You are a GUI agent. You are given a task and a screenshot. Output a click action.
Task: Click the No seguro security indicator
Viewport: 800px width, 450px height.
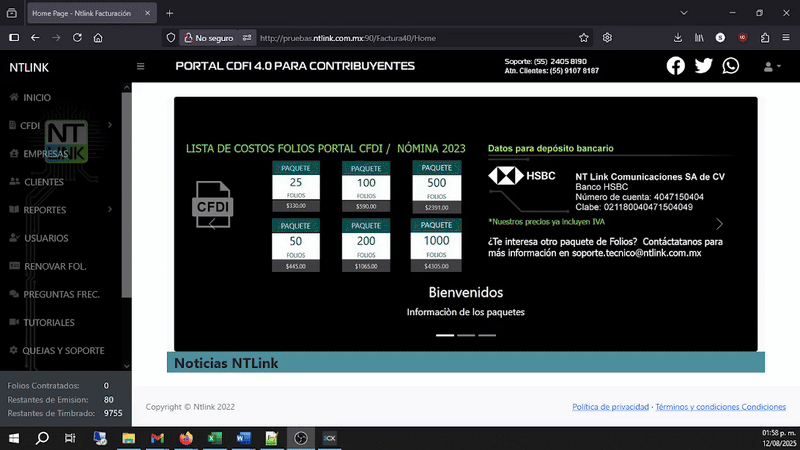tap(208, 38)
